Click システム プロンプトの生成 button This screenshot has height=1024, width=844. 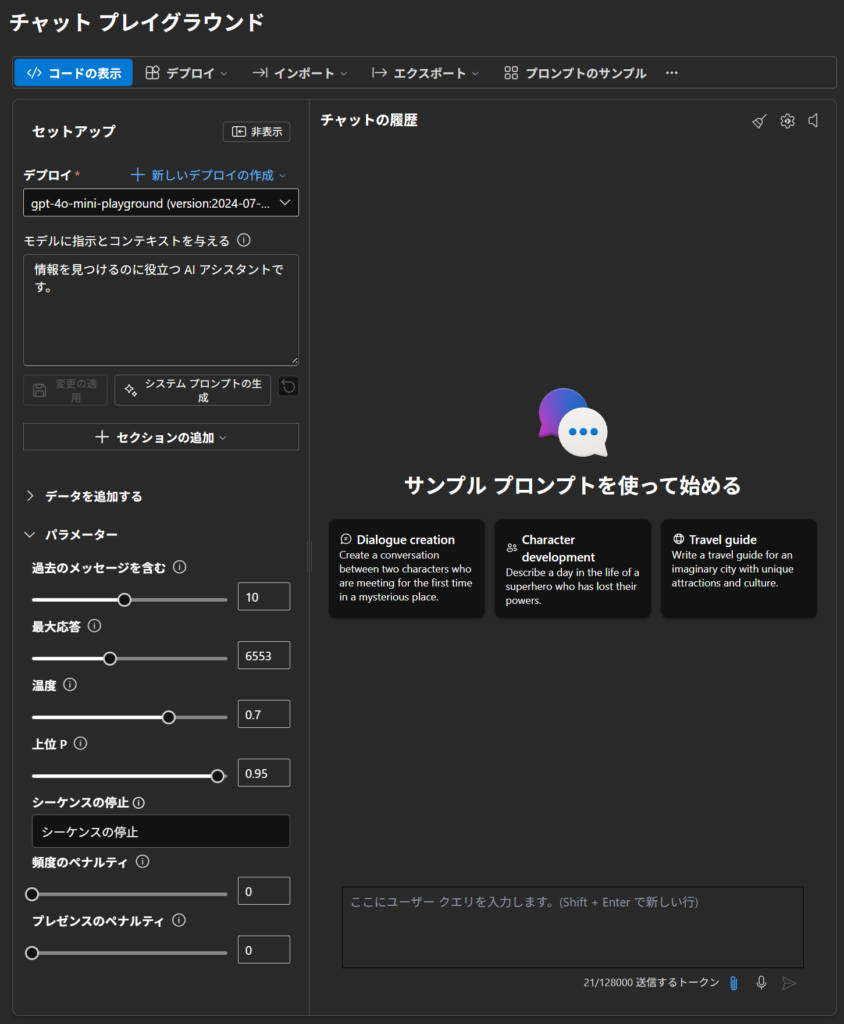193,390
